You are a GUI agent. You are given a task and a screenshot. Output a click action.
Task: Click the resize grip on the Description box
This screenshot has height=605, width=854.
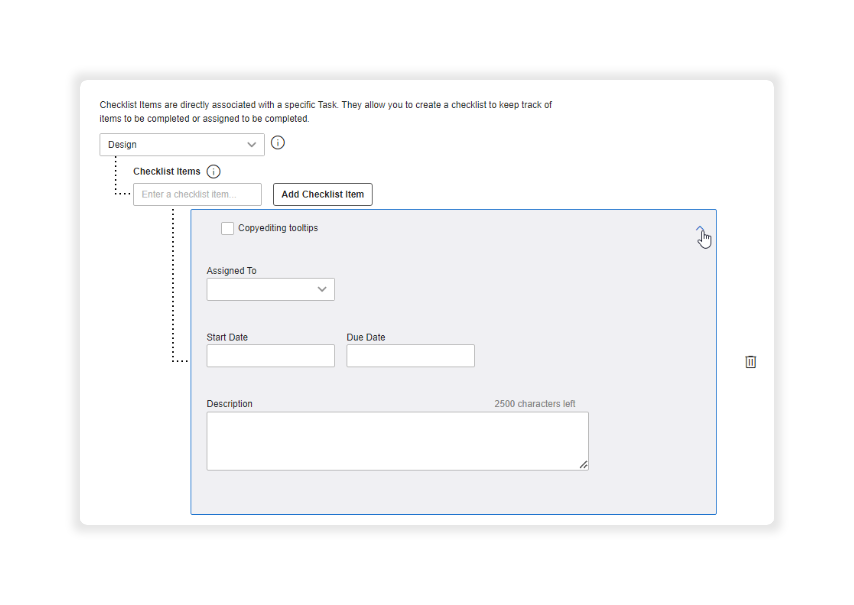pos(583,463)
